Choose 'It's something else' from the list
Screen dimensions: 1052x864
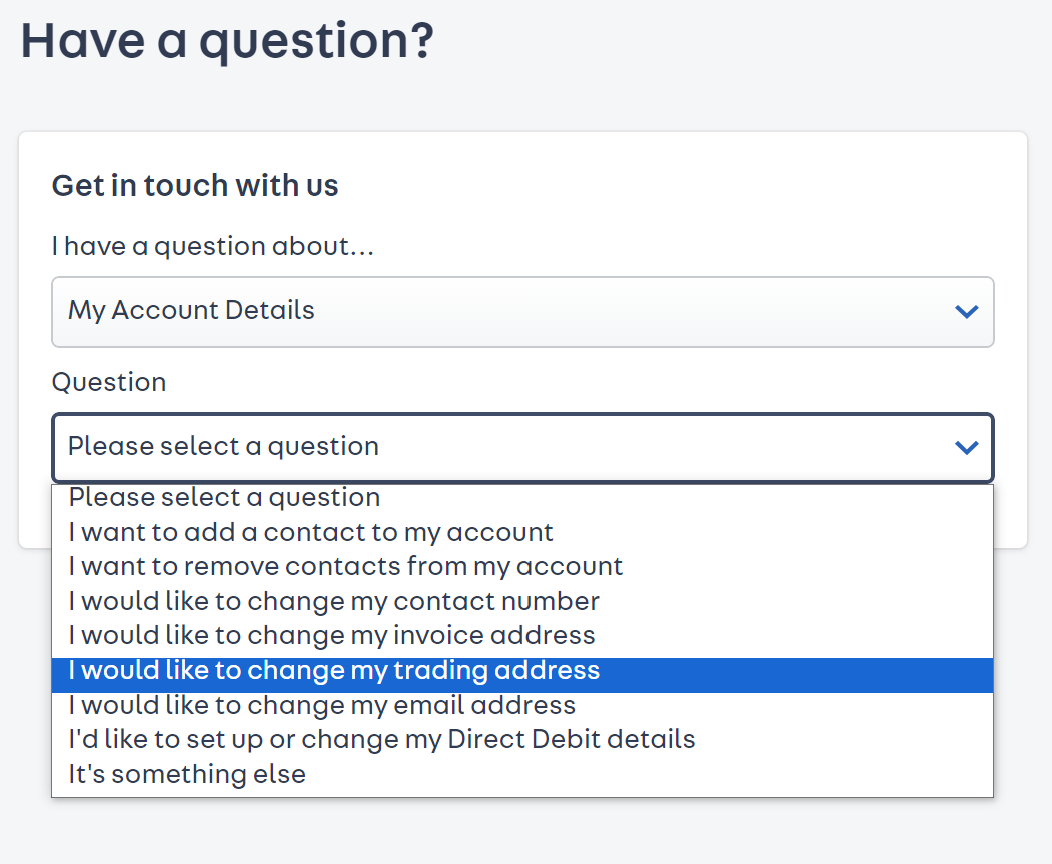click(x=185, y=774)
